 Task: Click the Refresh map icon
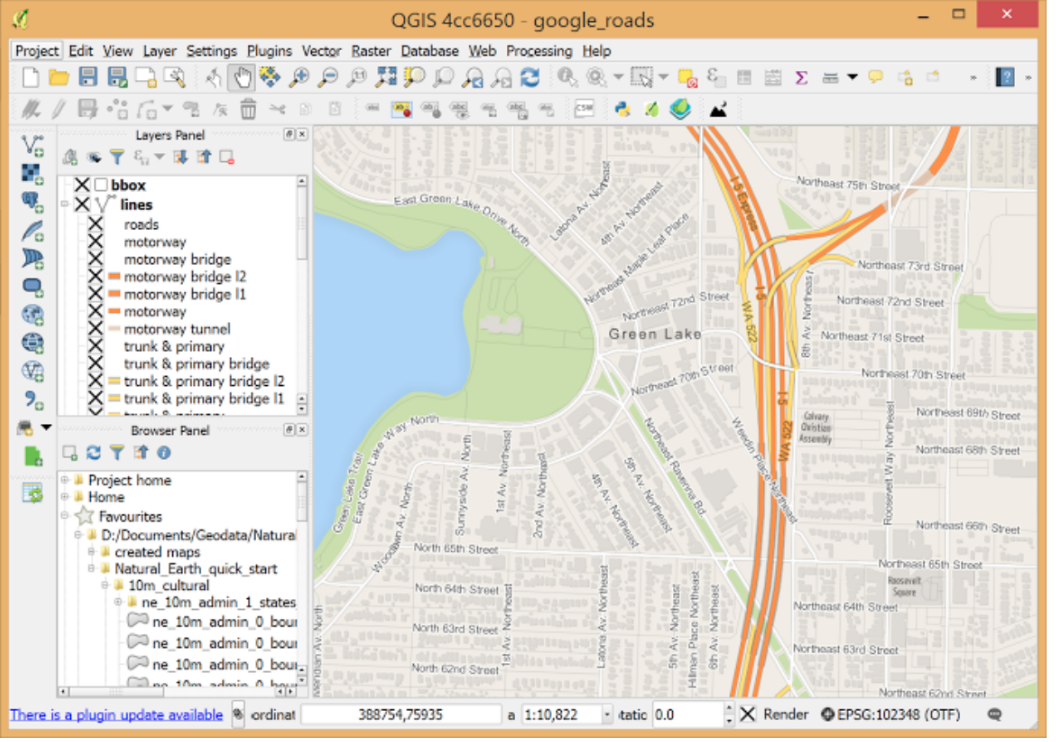(x=530, y=77)
